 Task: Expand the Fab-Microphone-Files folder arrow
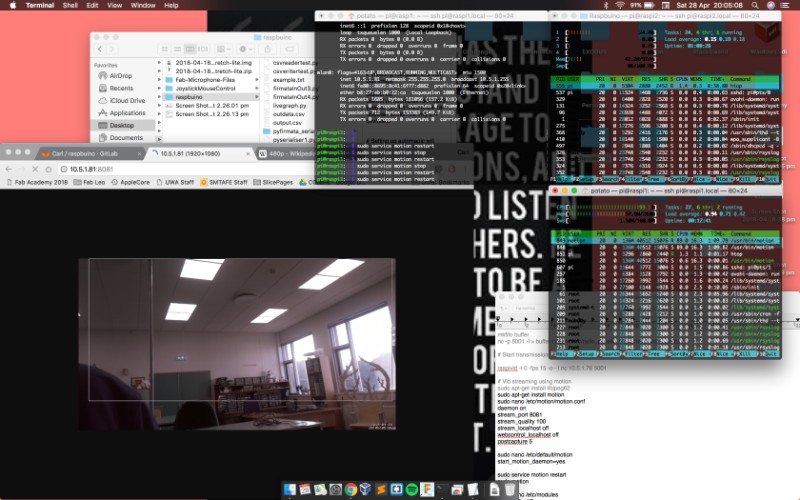[x=256, y=80]
